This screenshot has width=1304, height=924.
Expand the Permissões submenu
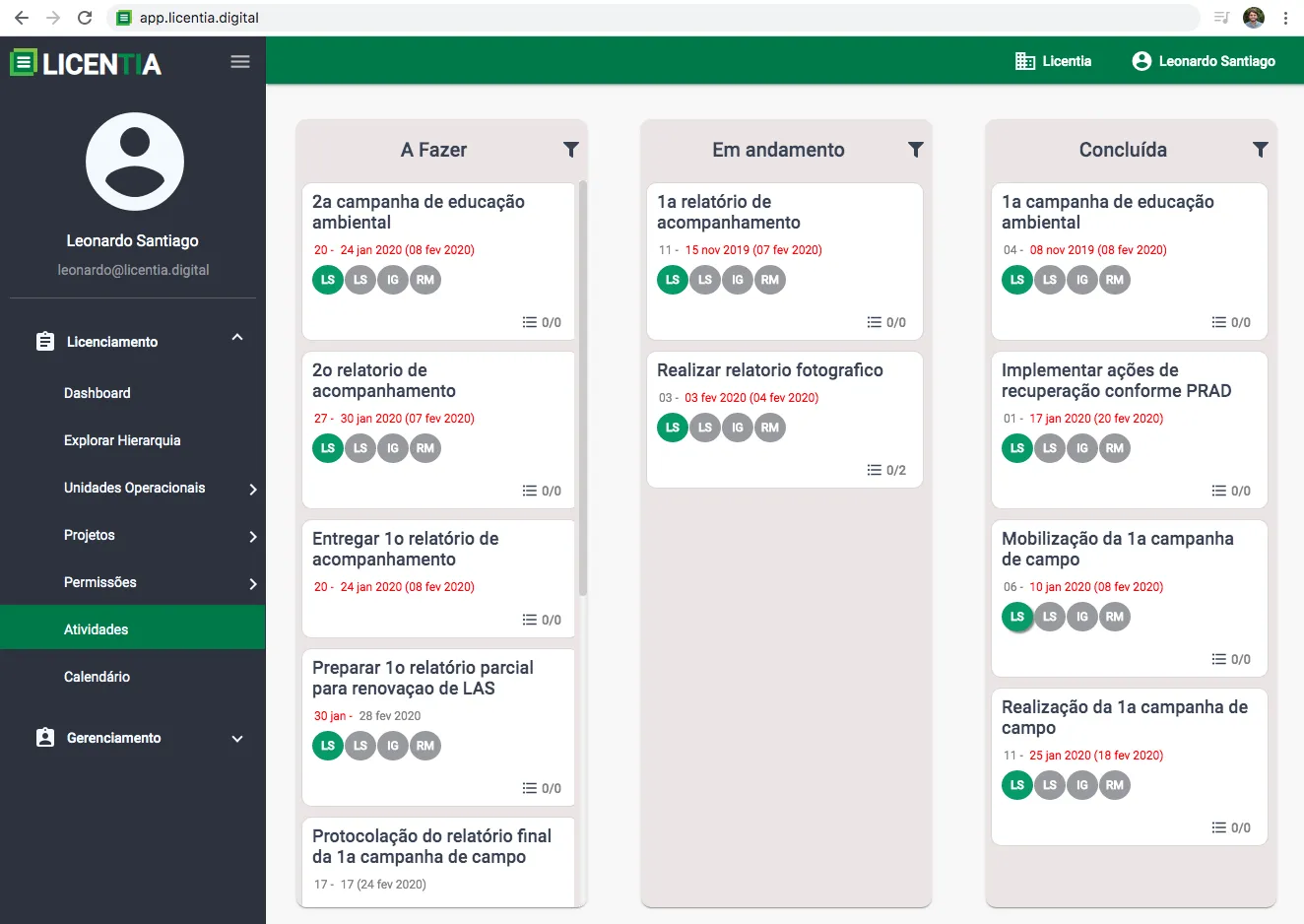click(253, 583)
